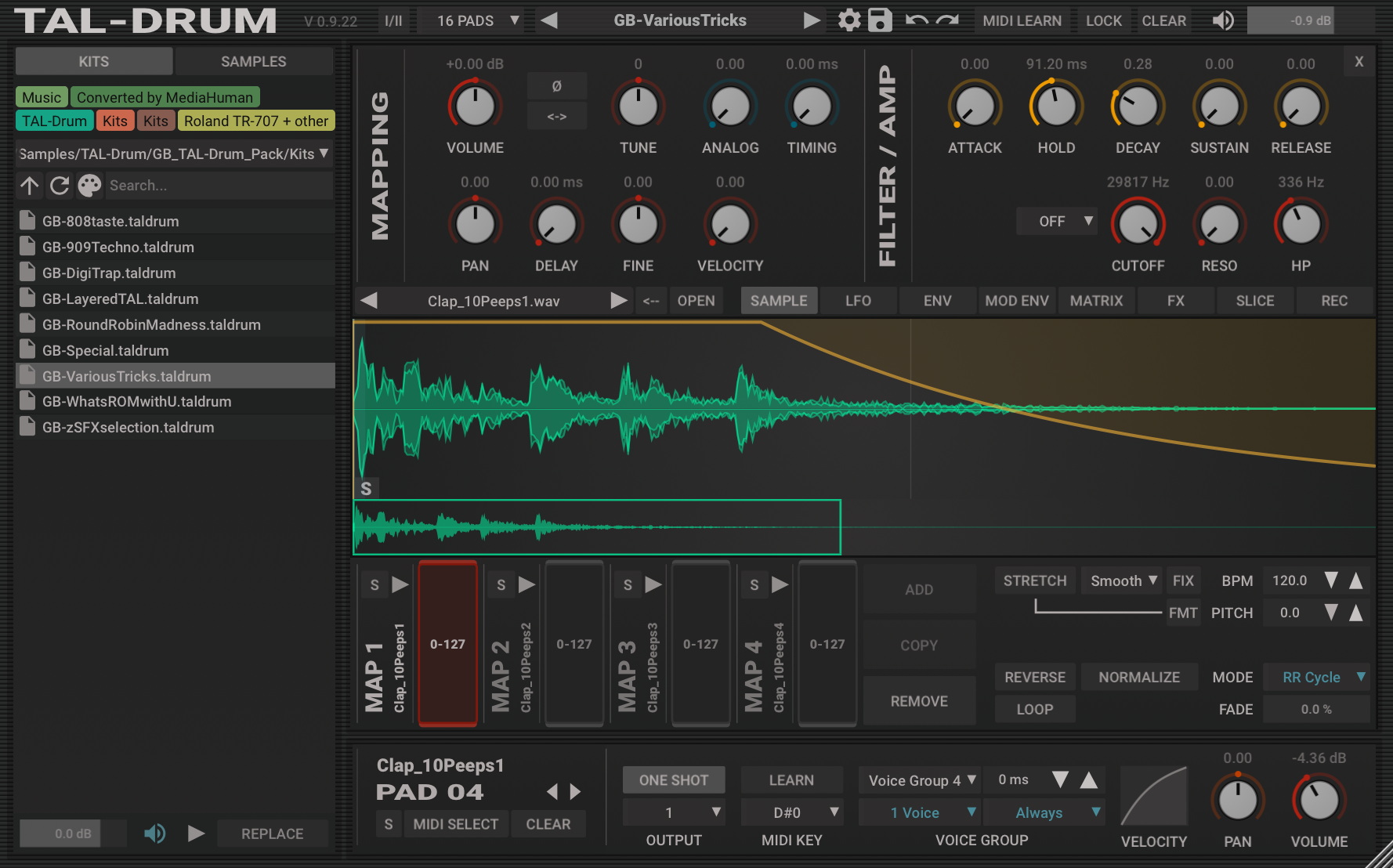
Task: Click the CUTOFF filter knob
Action: point(1138,225)
